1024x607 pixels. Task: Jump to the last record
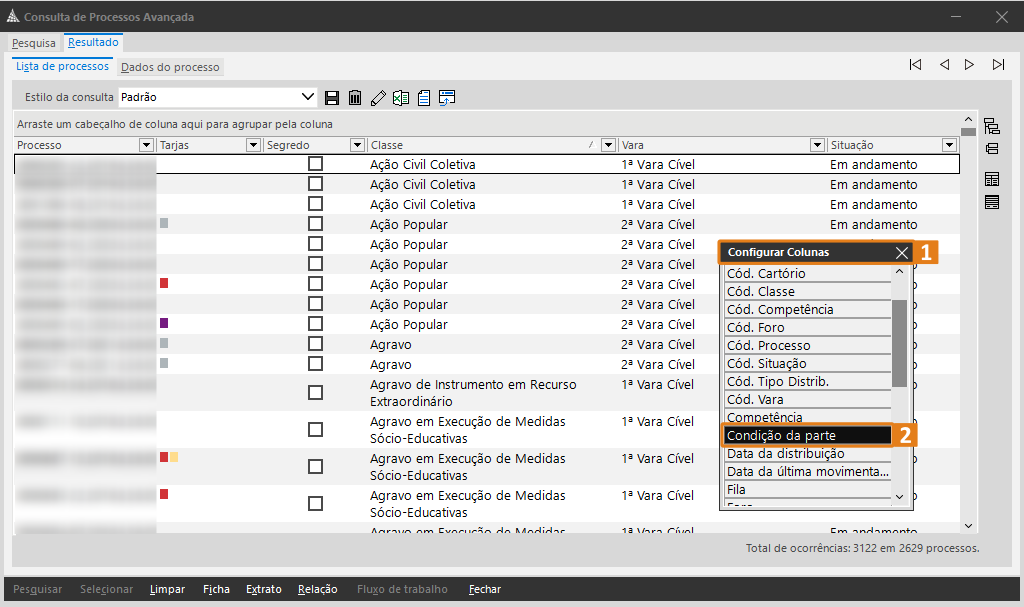[998, 65]
